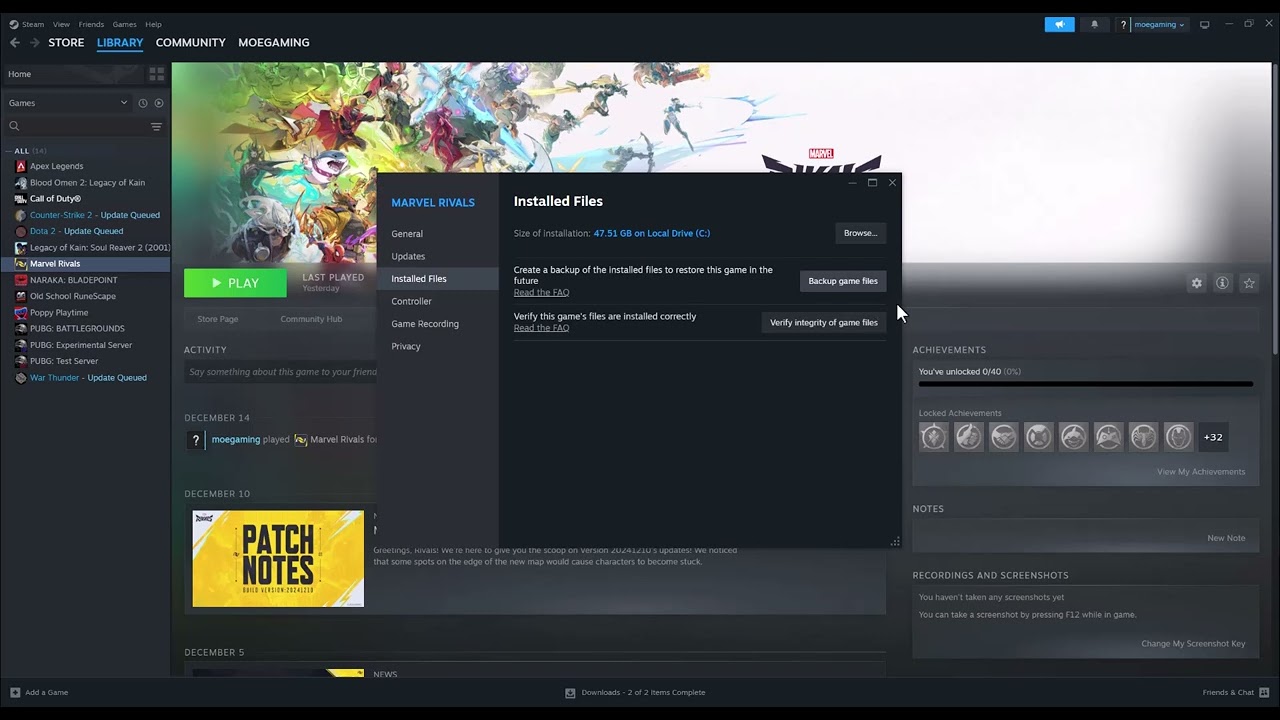Screen dimensions: 1280x720
Task: Open the Games menu
Action: coord(125,24)
